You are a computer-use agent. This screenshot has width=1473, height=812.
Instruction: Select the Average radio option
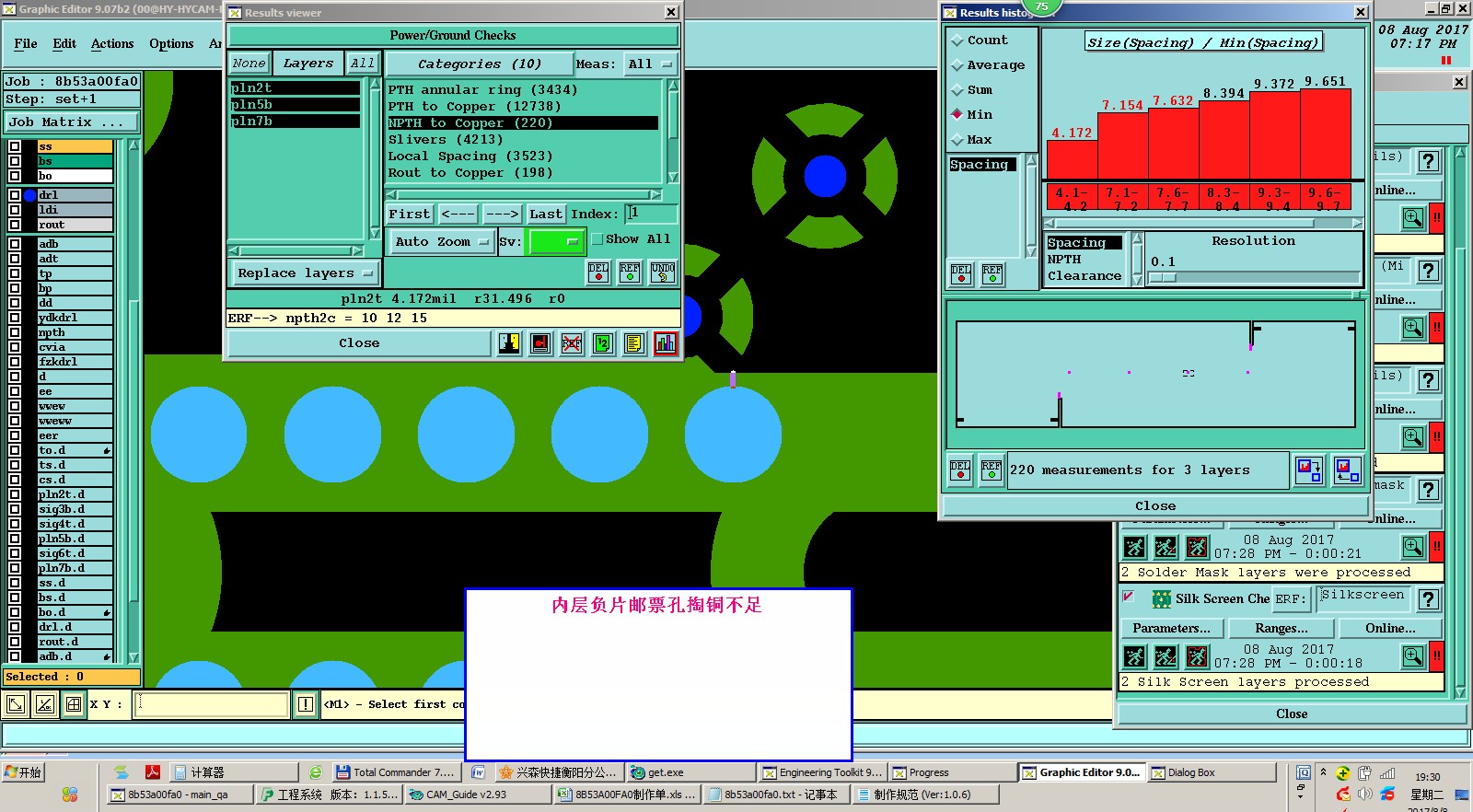(x=958, y=65)
